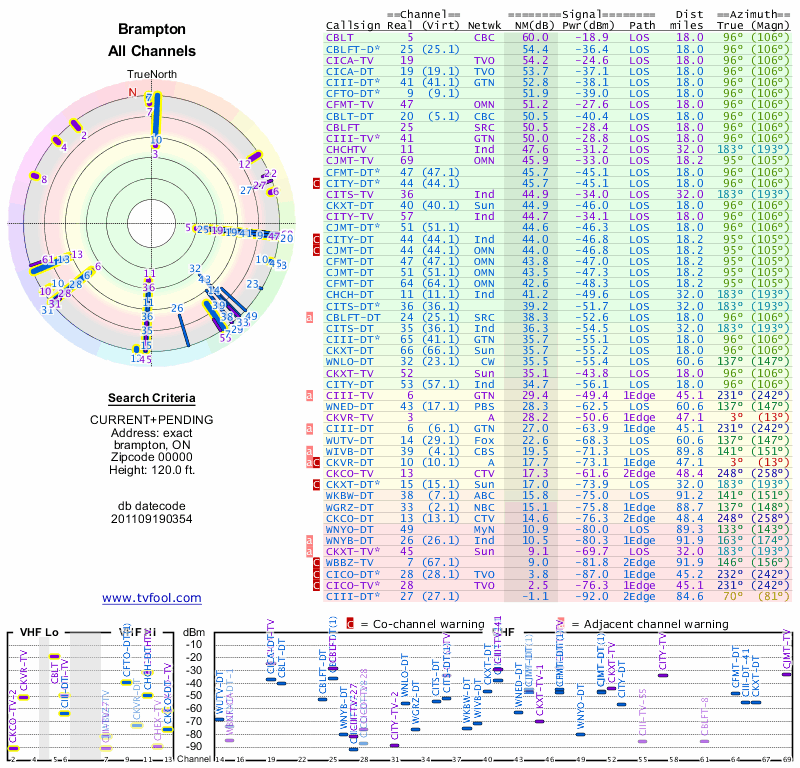Select the WGRZ-DT callsign in the table
The image size is (800, 768).
pos(350,508)
